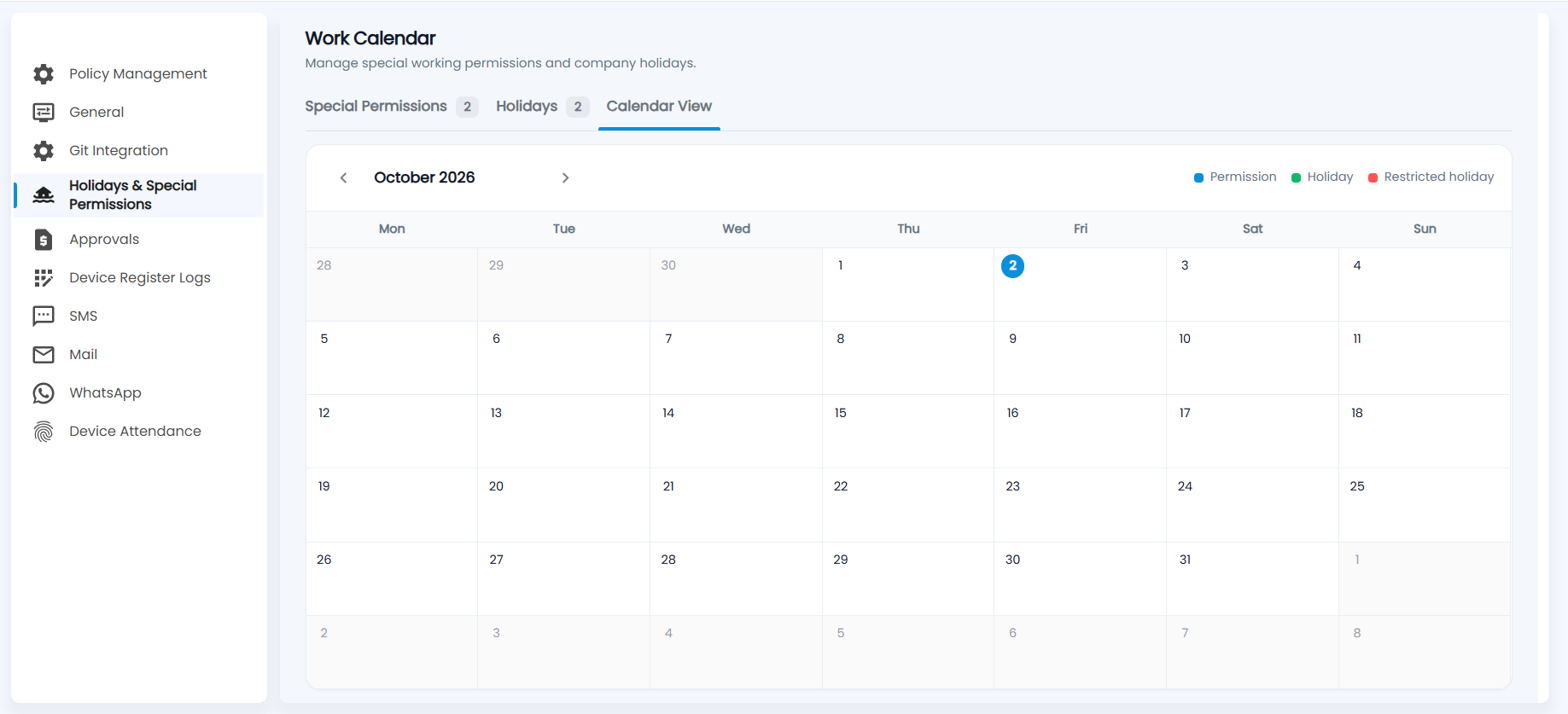Click the Device Attendance fingerprint icon

44,432
